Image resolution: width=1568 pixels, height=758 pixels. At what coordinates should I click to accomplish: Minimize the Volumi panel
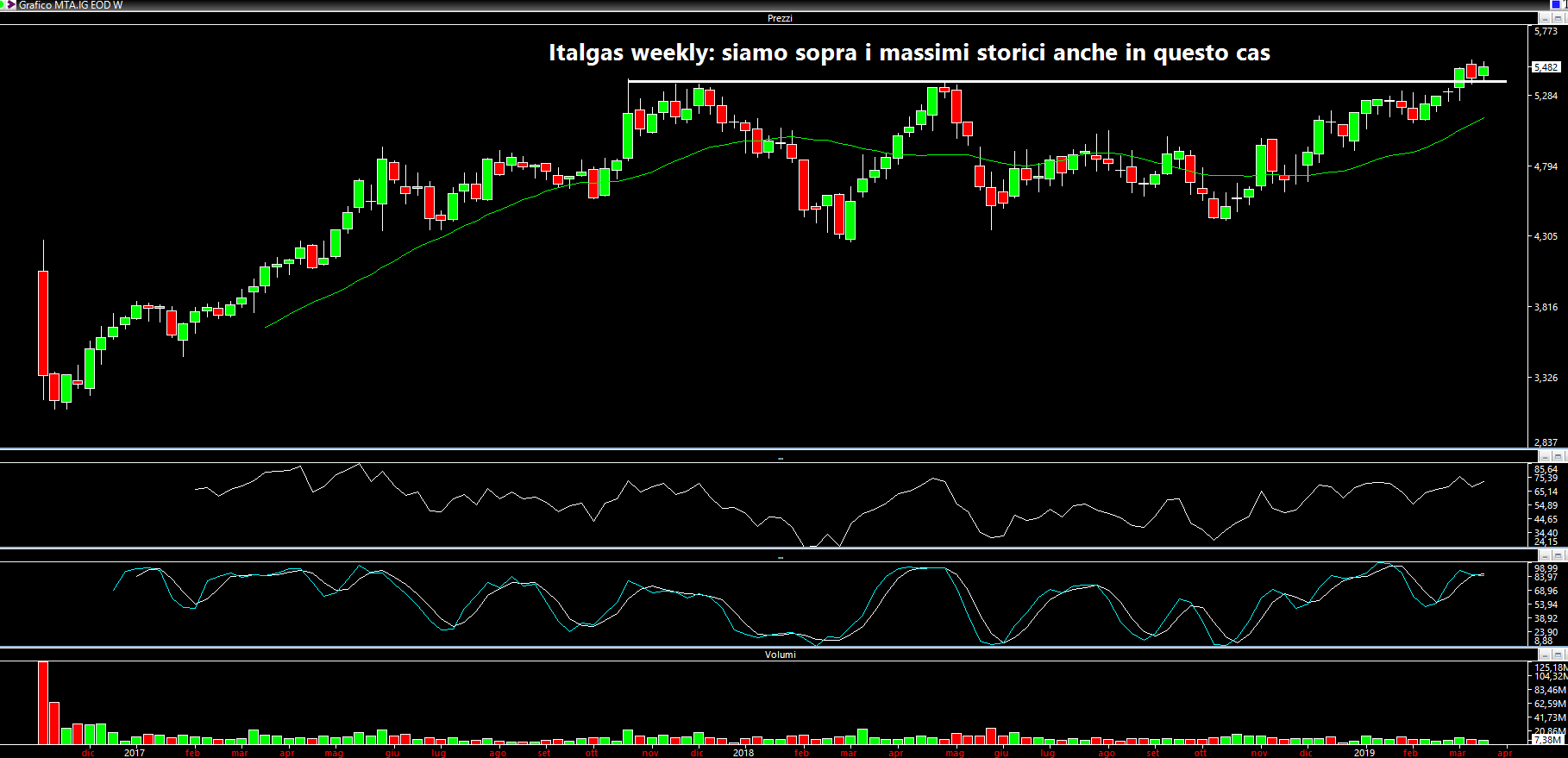pyautogui.click(x=1546, y=655)
